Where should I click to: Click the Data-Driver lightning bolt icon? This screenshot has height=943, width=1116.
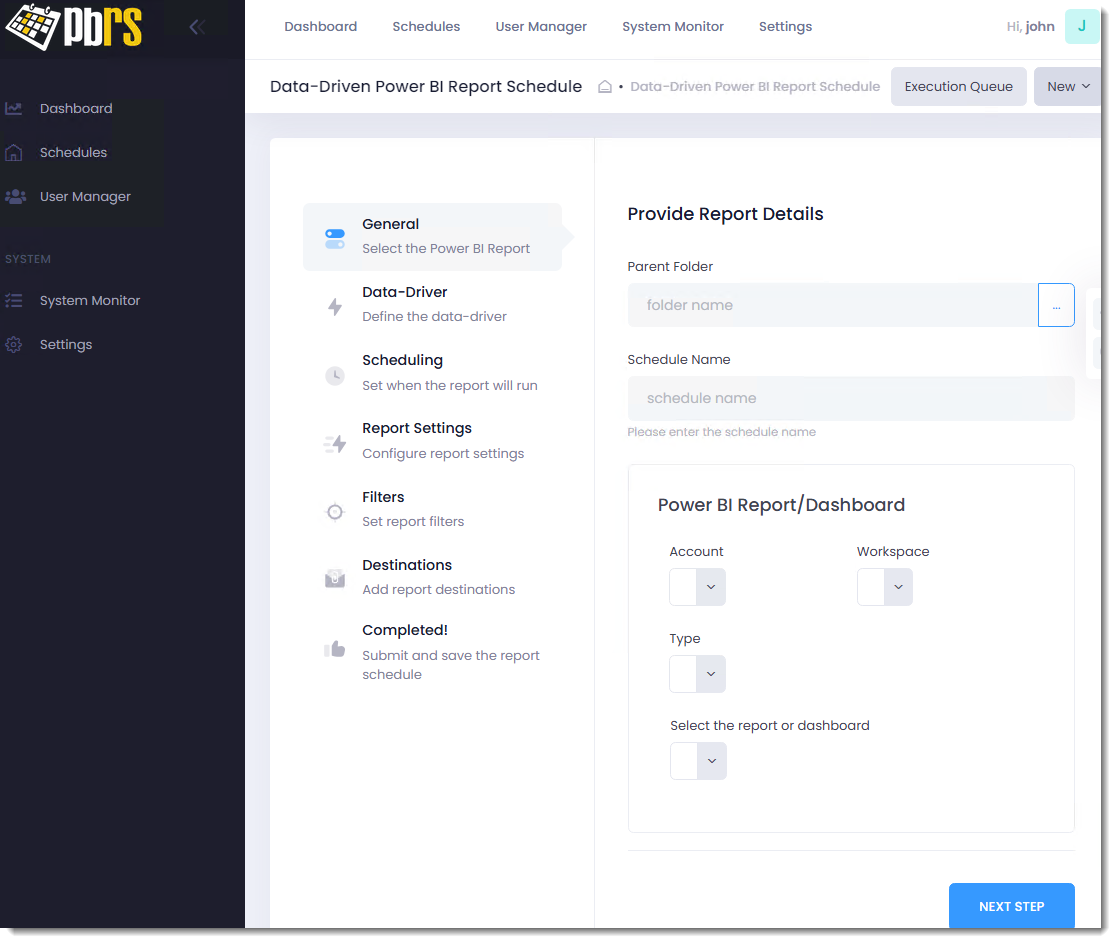point(335,307)
